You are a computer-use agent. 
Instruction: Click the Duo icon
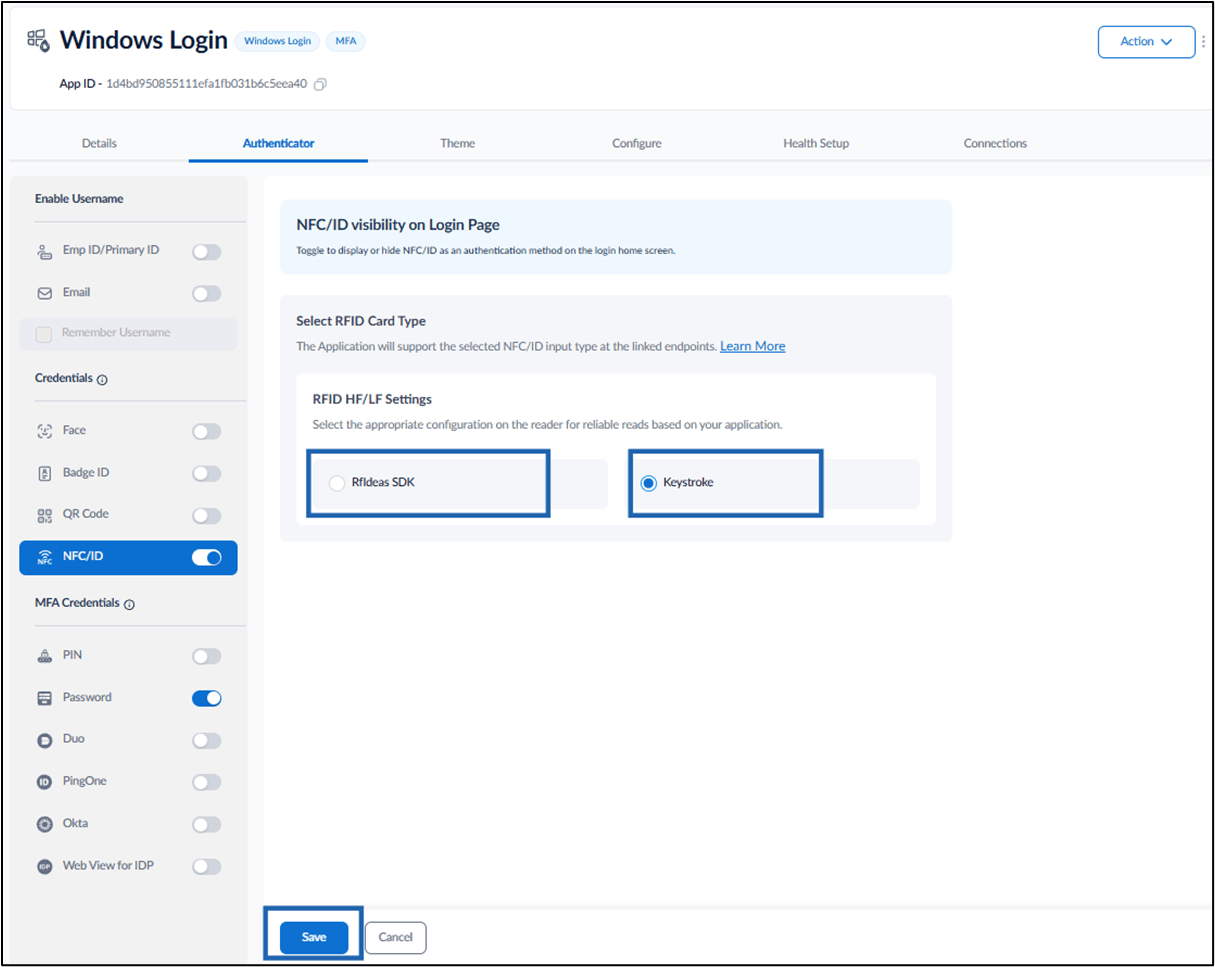tap(44, 740)
